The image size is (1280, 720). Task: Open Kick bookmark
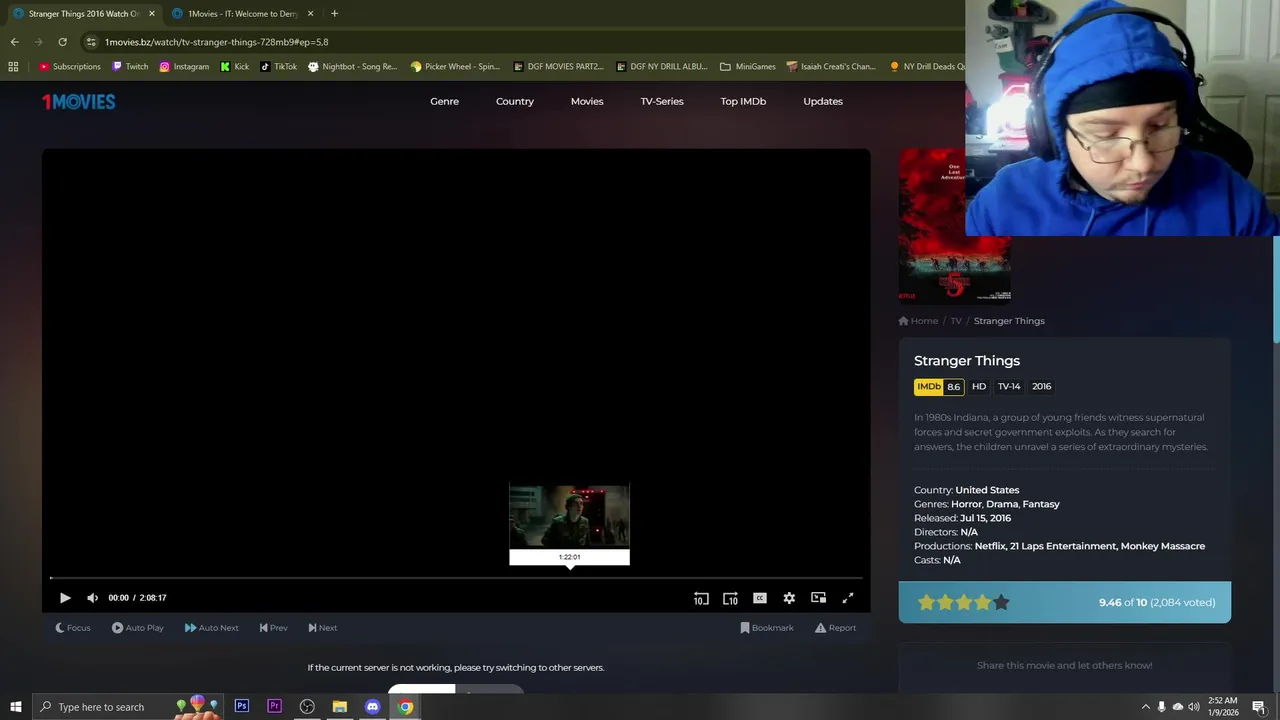coord(235,67)
